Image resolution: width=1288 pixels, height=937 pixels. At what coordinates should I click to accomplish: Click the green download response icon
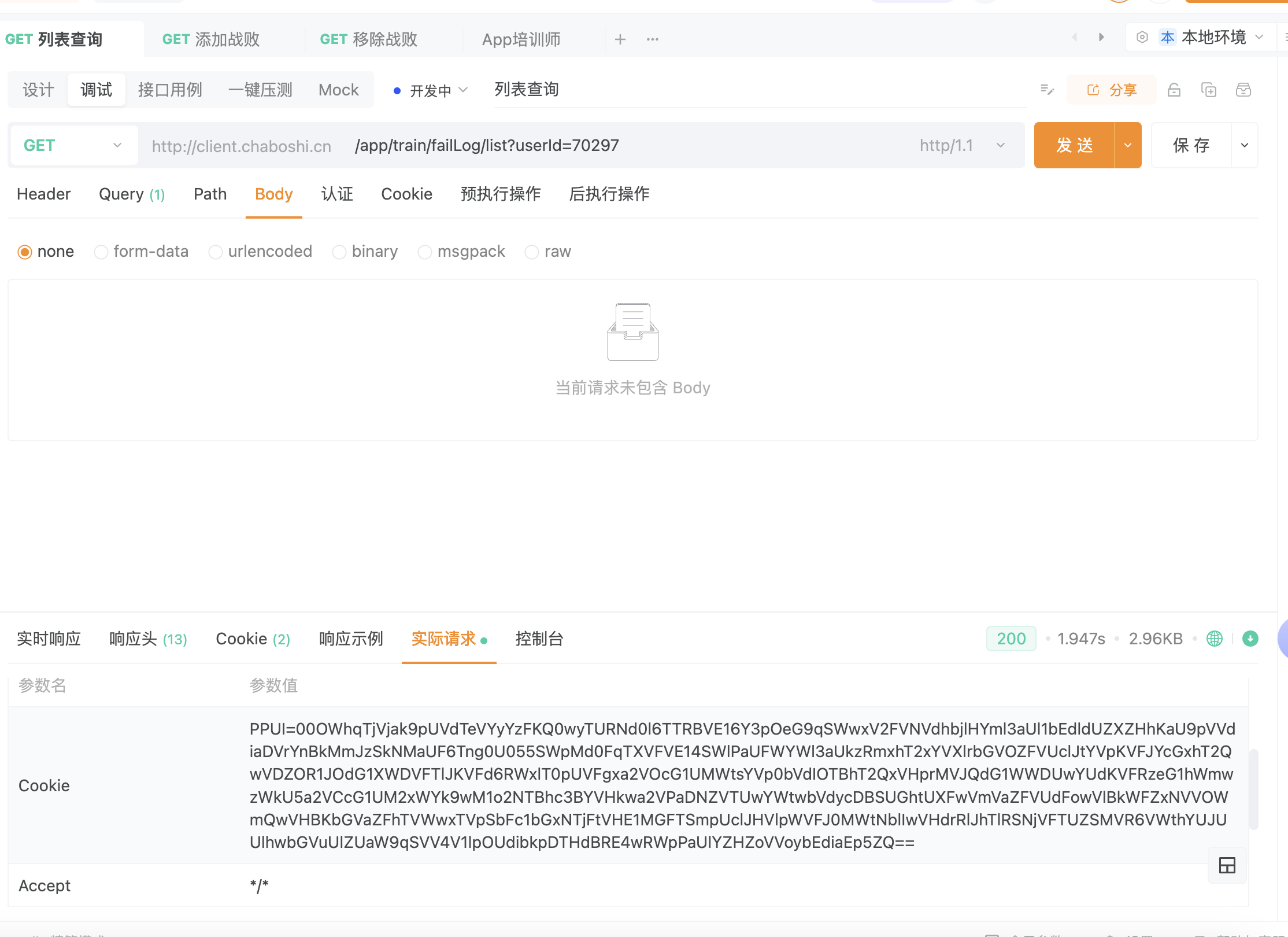click(x=1250, y=639)
